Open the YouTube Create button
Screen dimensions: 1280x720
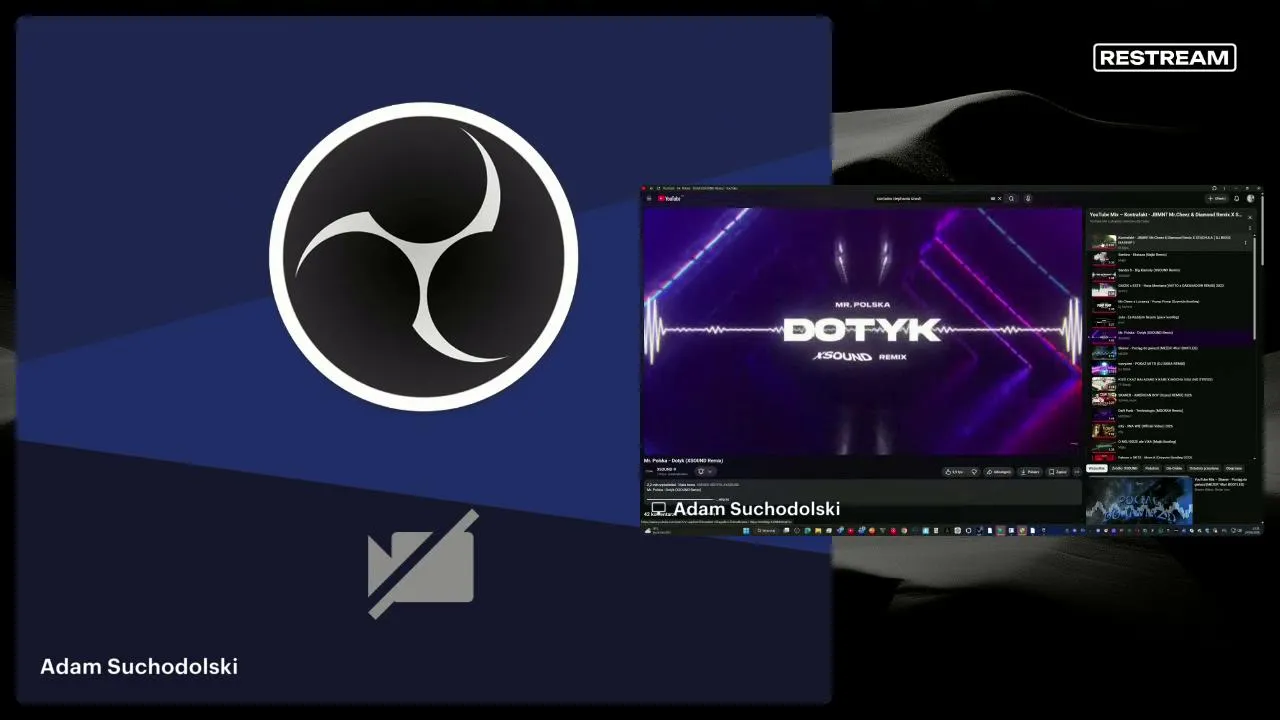pyautogui.click(x=1216, y=198)
